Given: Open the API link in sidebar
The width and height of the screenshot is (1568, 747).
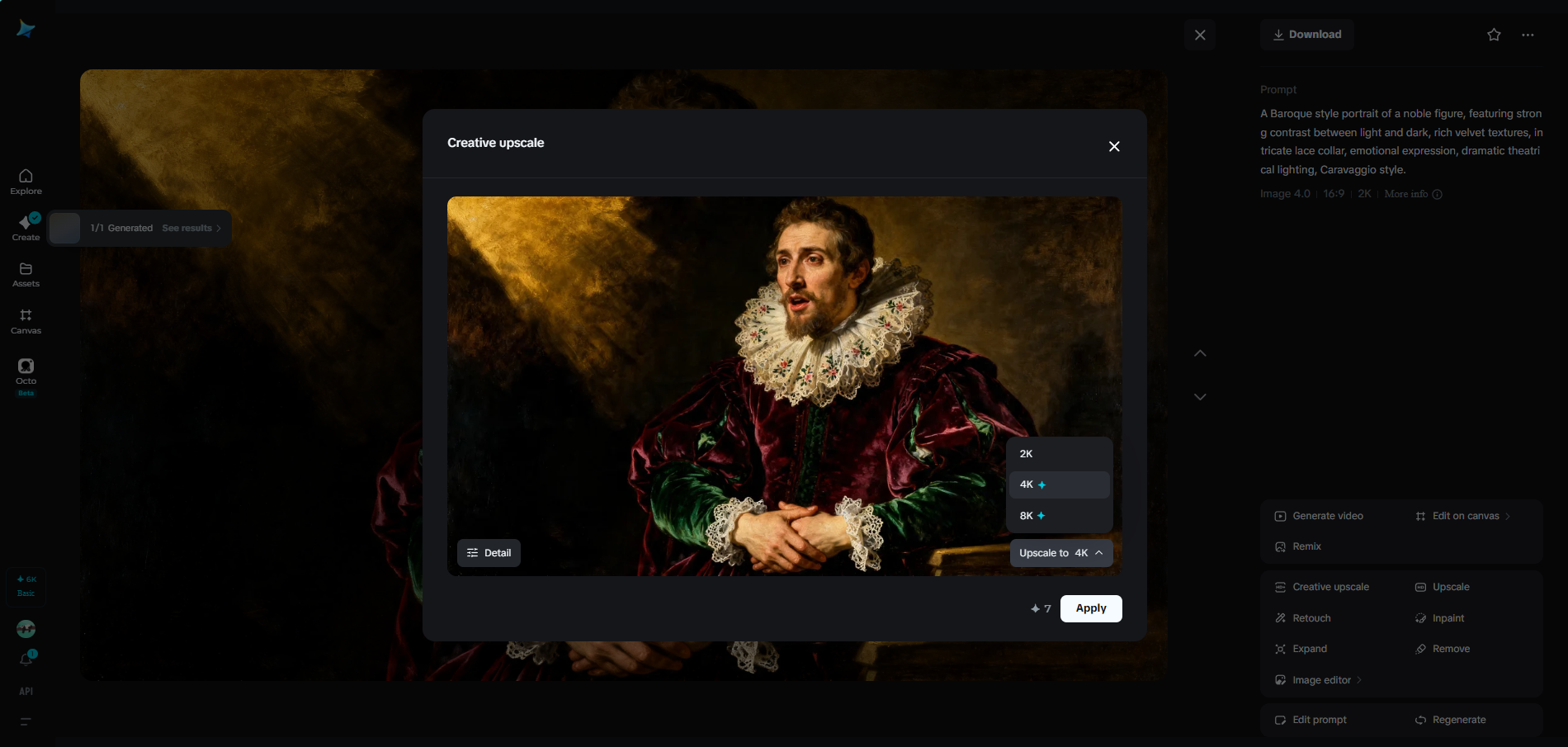Looking at the screenshot, I should (26, 692).
